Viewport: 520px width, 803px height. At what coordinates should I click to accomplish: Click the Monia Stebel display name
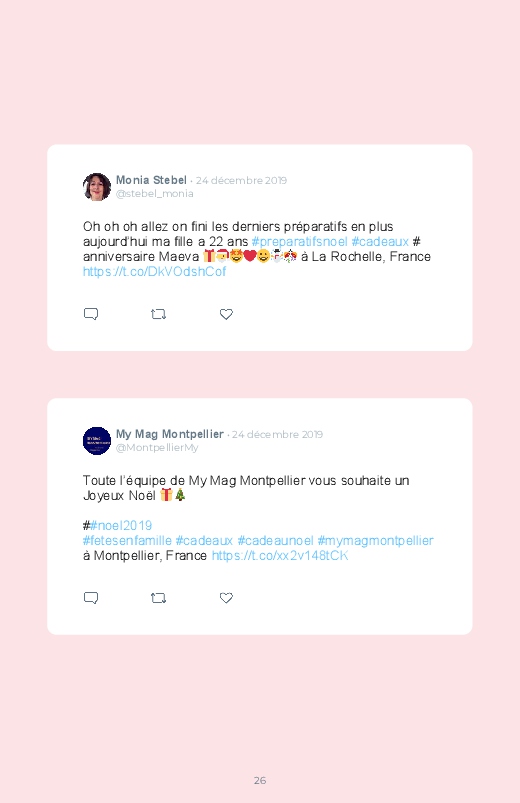[151, 180]
